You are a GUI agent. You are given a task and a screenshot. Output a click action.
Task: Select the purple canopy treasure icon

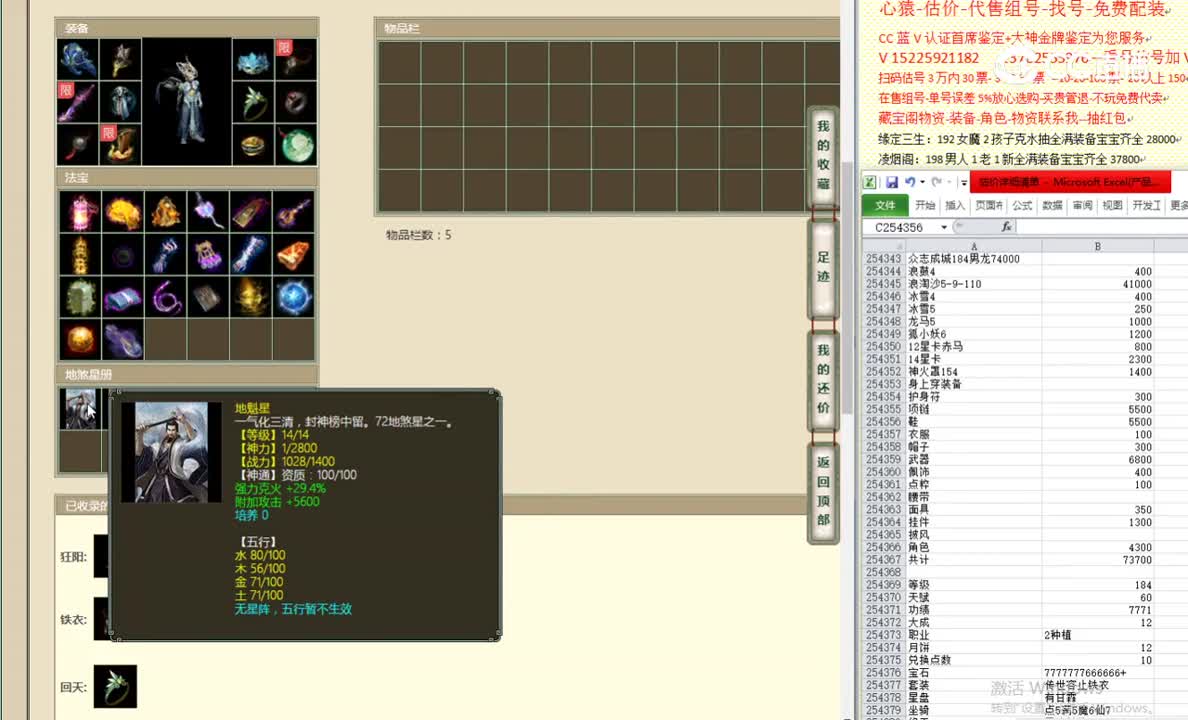(x=208, y=255)
